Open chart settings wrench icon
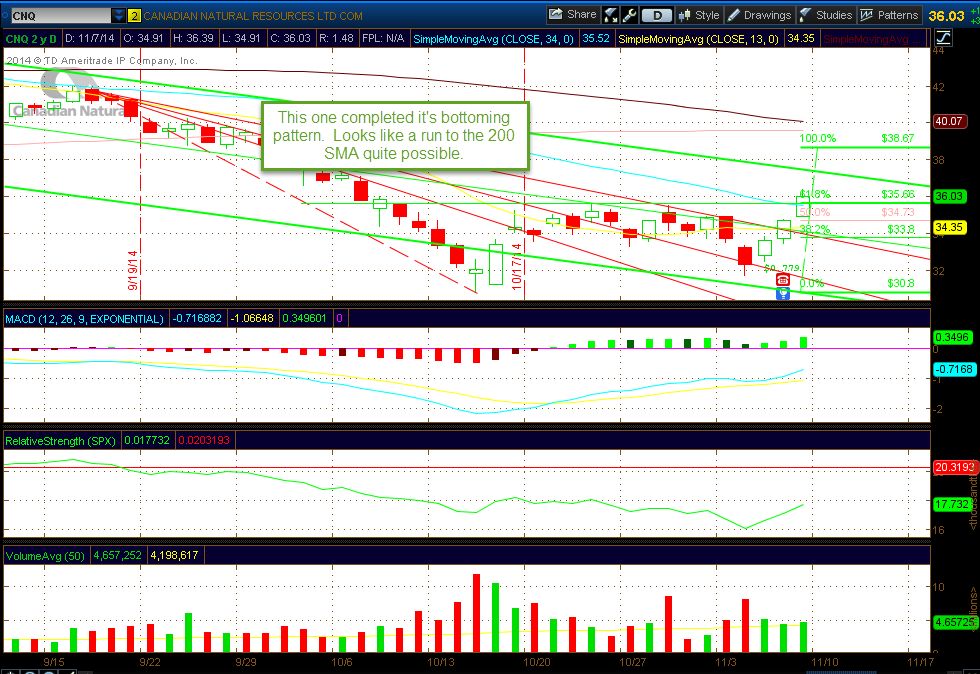980x674 pixels. [629, 15]
